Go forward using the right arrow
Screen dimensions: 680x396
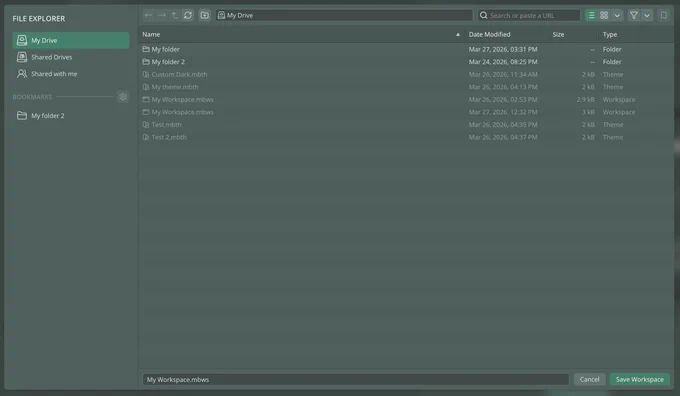pyautogui.click(x=162, y=15)
